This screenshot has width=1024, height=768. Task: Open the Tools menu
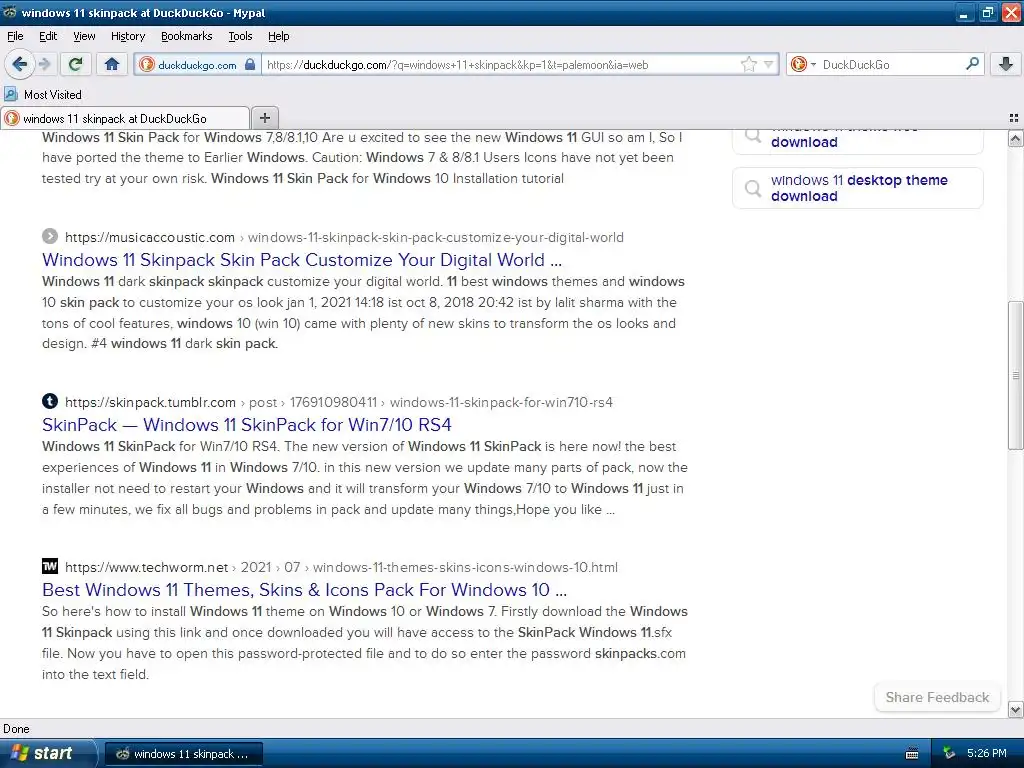coord(240,36)
